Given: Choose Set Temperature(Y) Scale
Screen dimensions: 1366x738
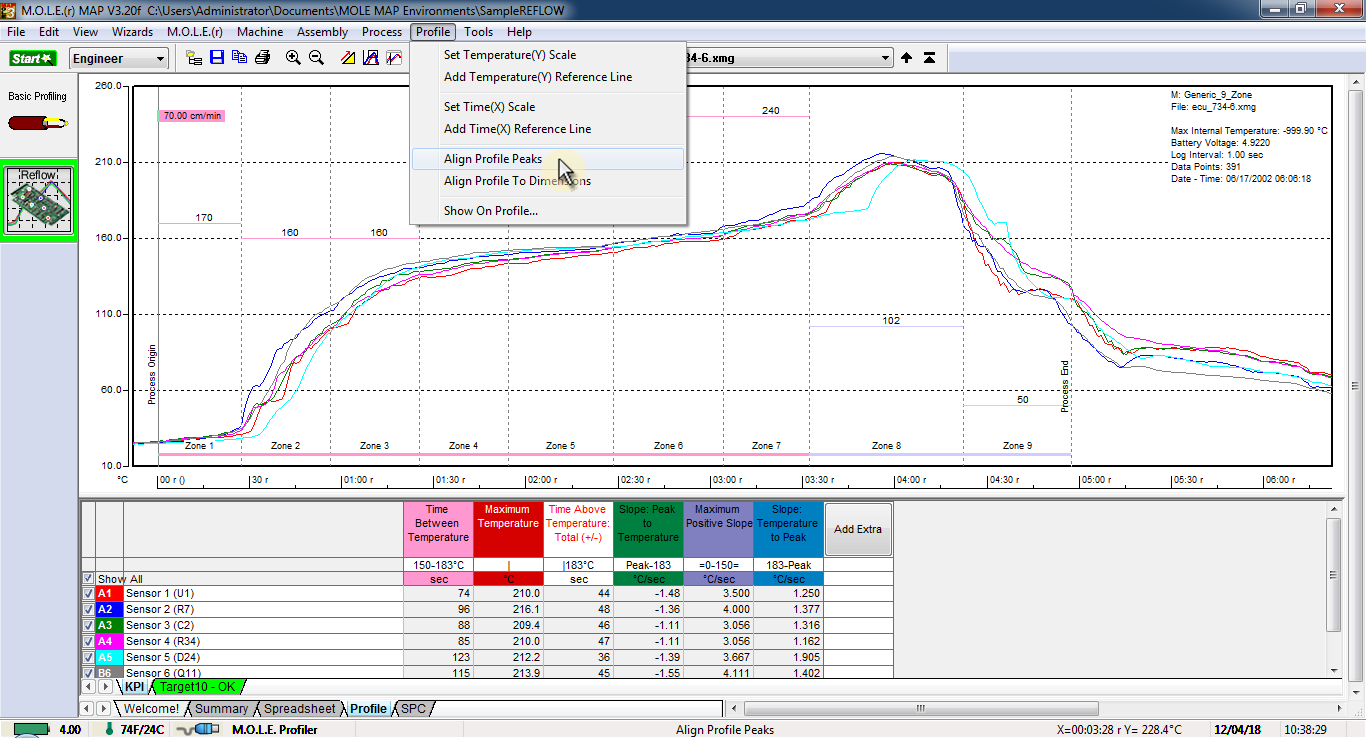Looking at the screenshot, I should 548,55.
